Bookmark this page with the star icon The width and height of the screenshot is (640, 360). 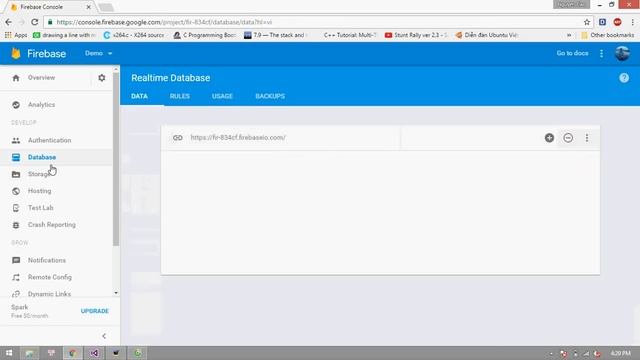coord(587,22)
